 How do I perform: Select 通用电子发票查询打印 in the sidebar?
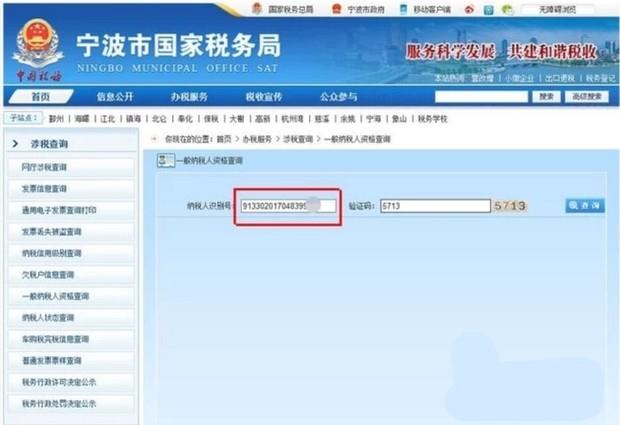(71, 210)
